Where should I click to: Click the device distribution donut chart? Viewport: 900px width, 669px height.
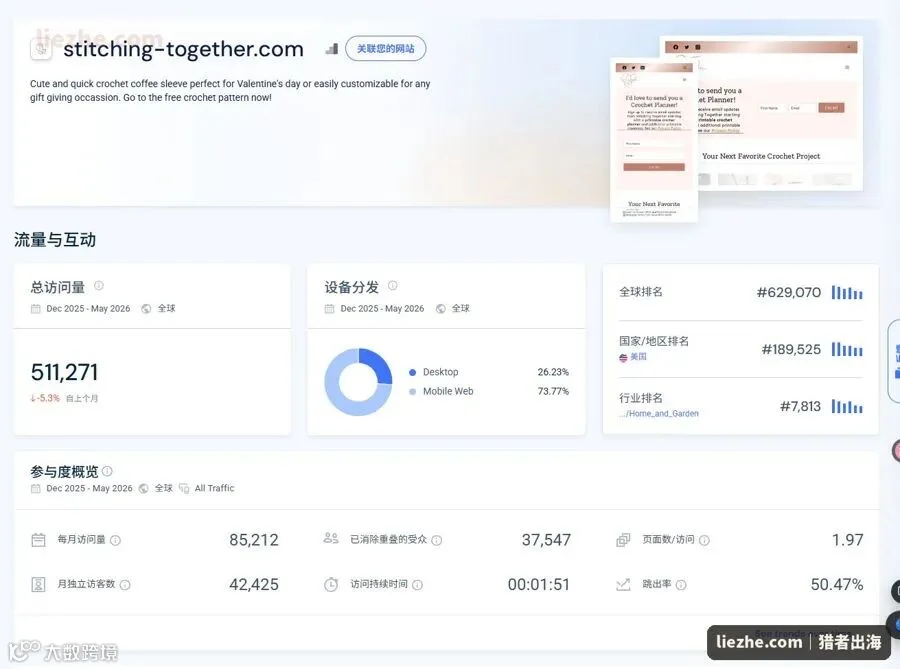[x=358, y=382]
